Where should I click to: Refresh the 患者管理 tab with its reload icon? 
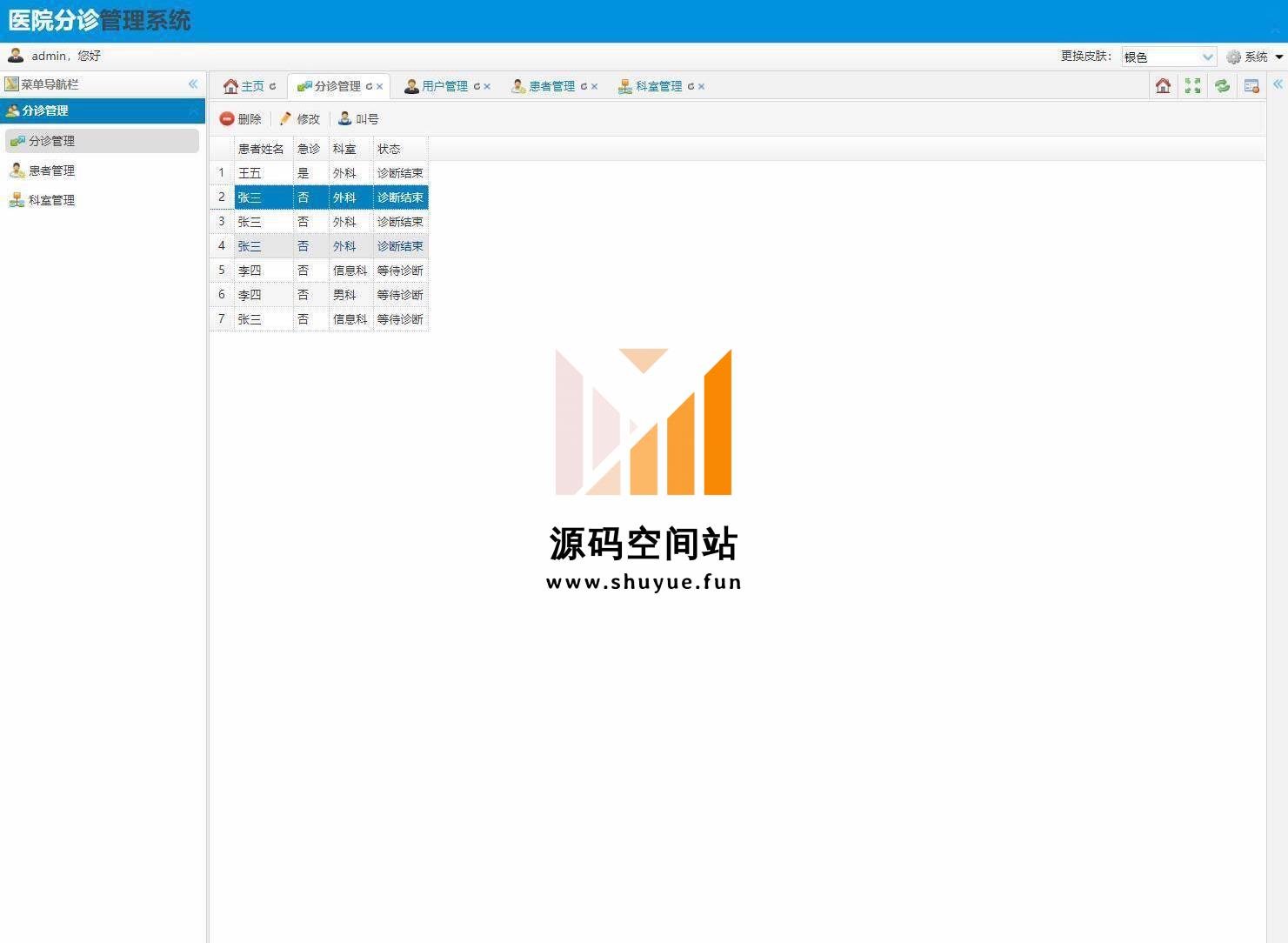pyautogui.click(x=584, y=86)
